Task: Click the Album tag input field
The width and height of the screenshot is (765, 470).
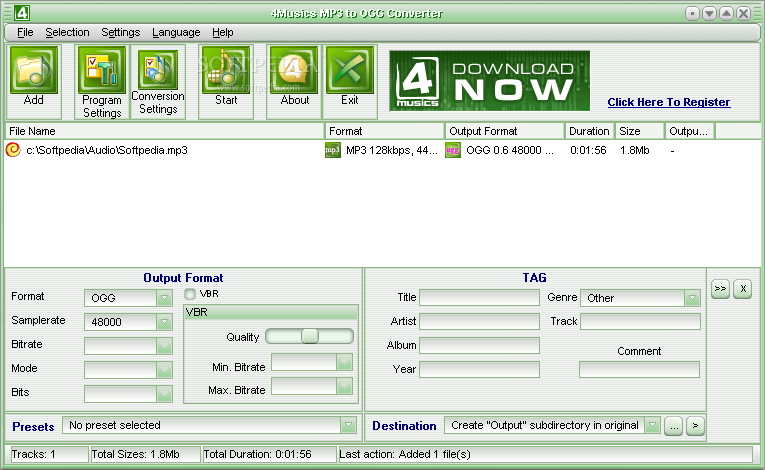Action: click(x=480, y=345)
